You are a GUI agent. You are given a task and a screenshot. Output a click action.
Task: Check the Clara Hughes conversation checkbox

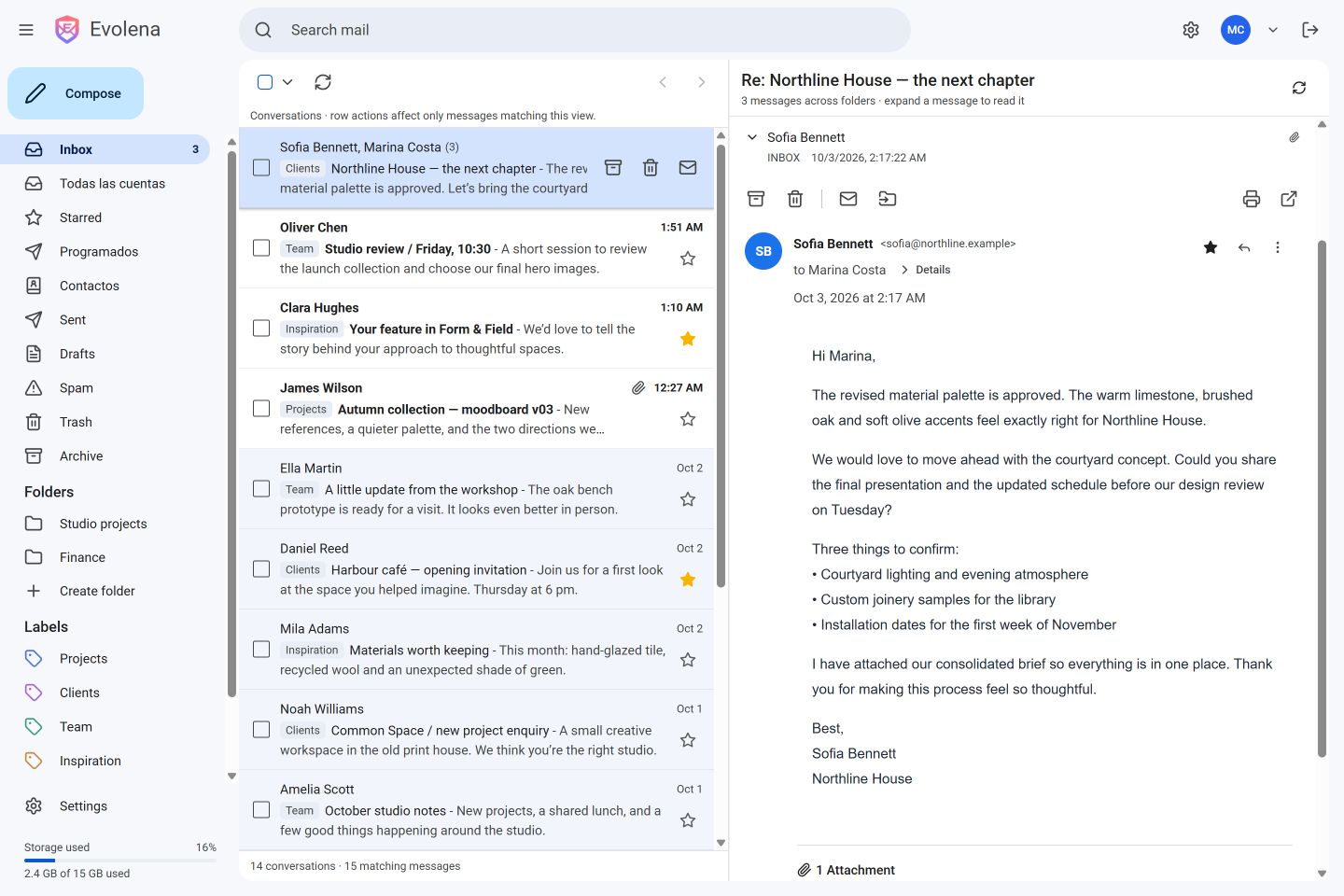pyautogui.click(x=261, y=329)
